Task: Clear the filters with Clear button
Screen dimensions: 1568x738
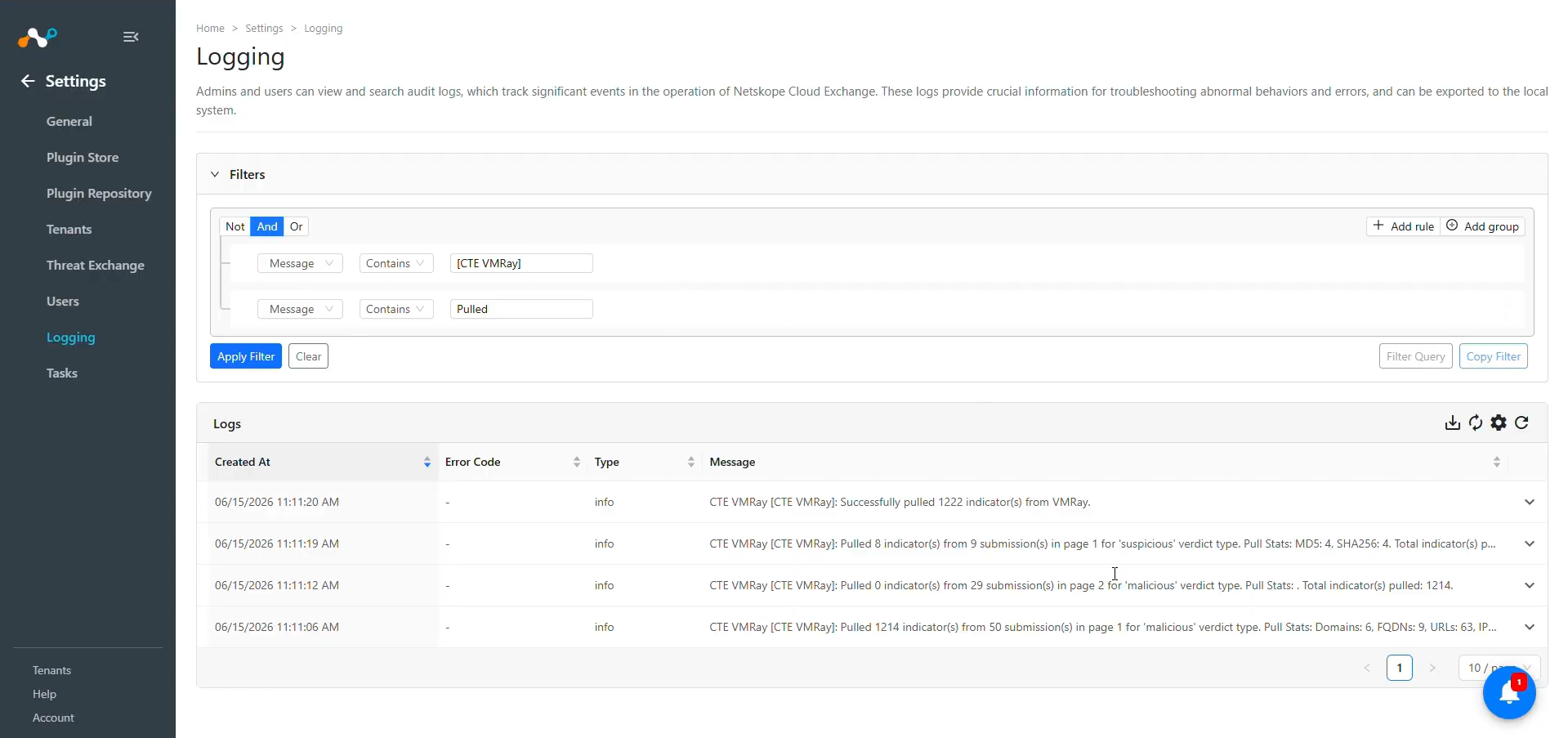Action: pos(309,356)
